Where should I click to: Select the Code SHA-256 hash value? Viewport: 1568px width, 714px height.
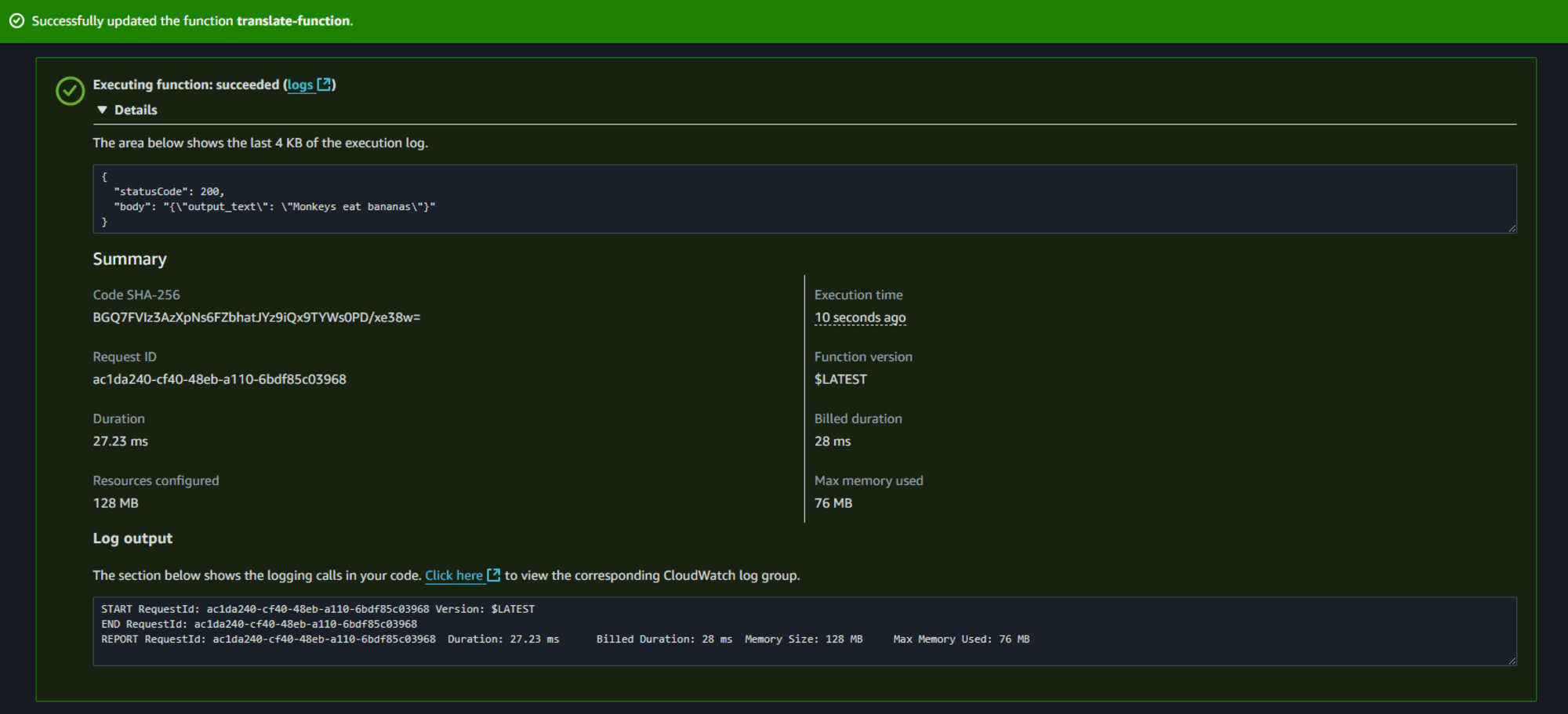(x=256, y=317)
